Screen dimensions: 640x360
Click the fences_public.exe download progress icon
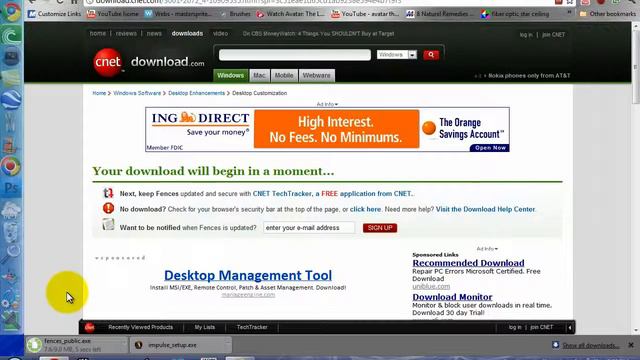point(35,345)
